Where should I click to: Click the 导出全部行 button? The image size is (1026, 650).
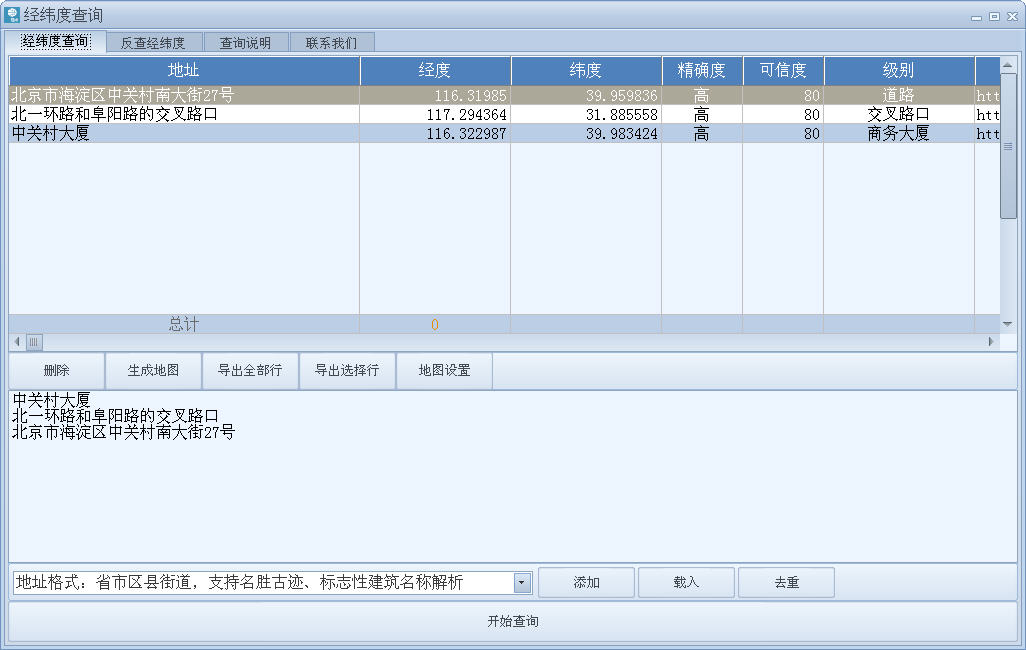(x=250, y=370)
